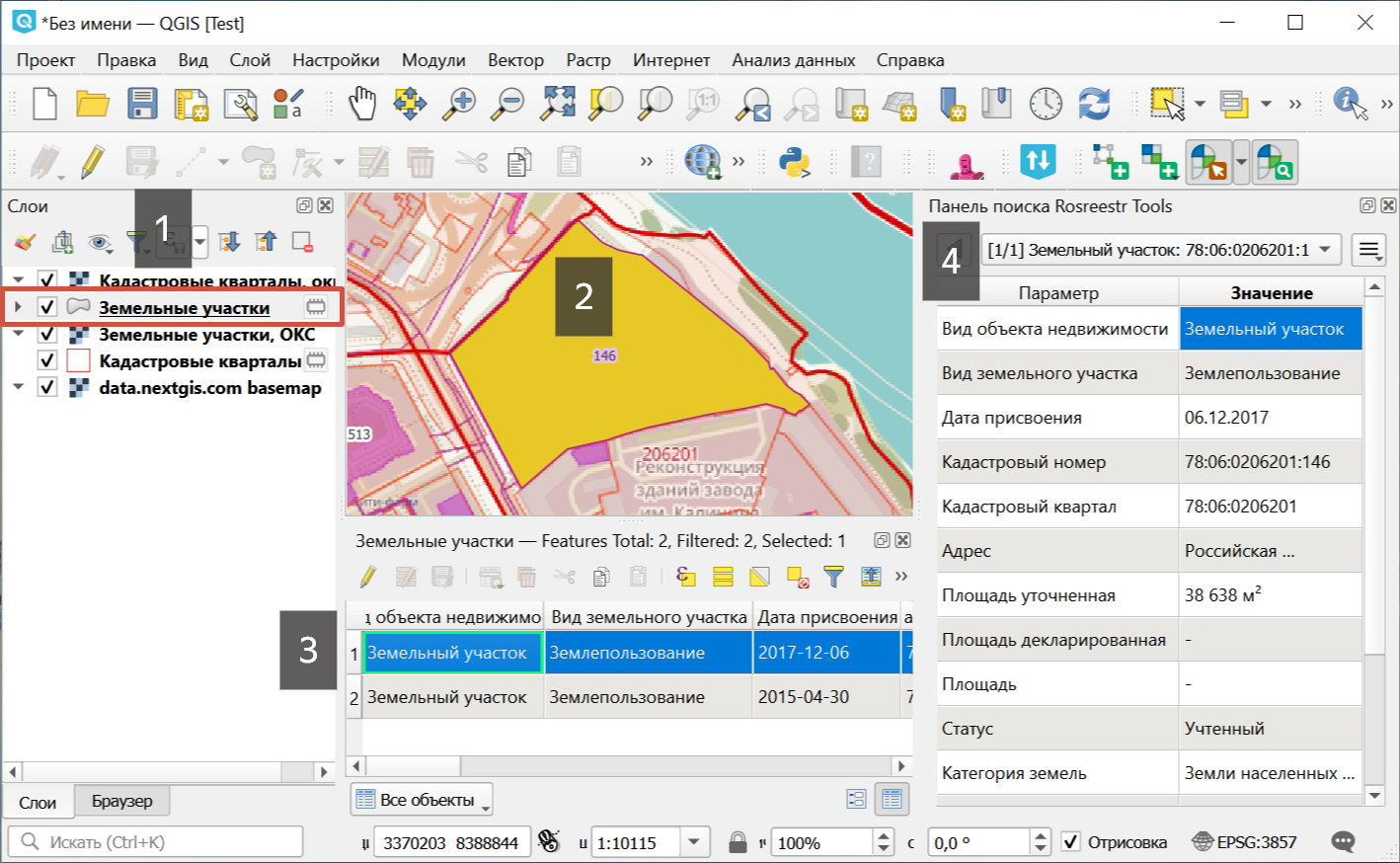
Task: Select the Zoom Out magnifier tool
Action: pyautogui.click(x=508, y=103)
